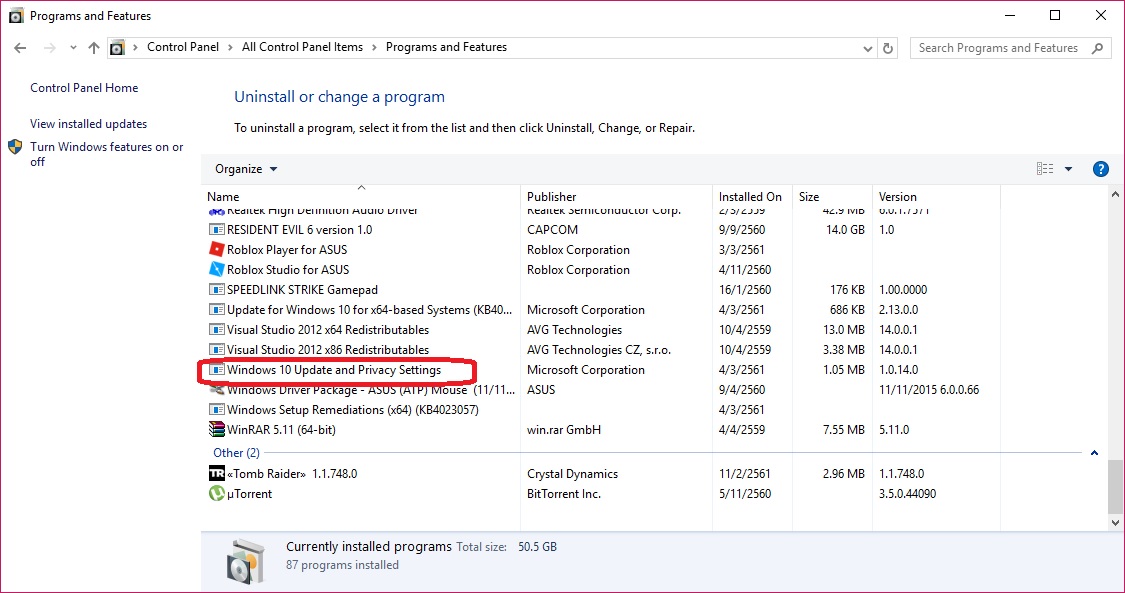Image resolution: width=1125 pixels, height=593 pixels.
Task: Click the SPEEDLINK STRIKE Gamepad icon
Action: (216, 290)
